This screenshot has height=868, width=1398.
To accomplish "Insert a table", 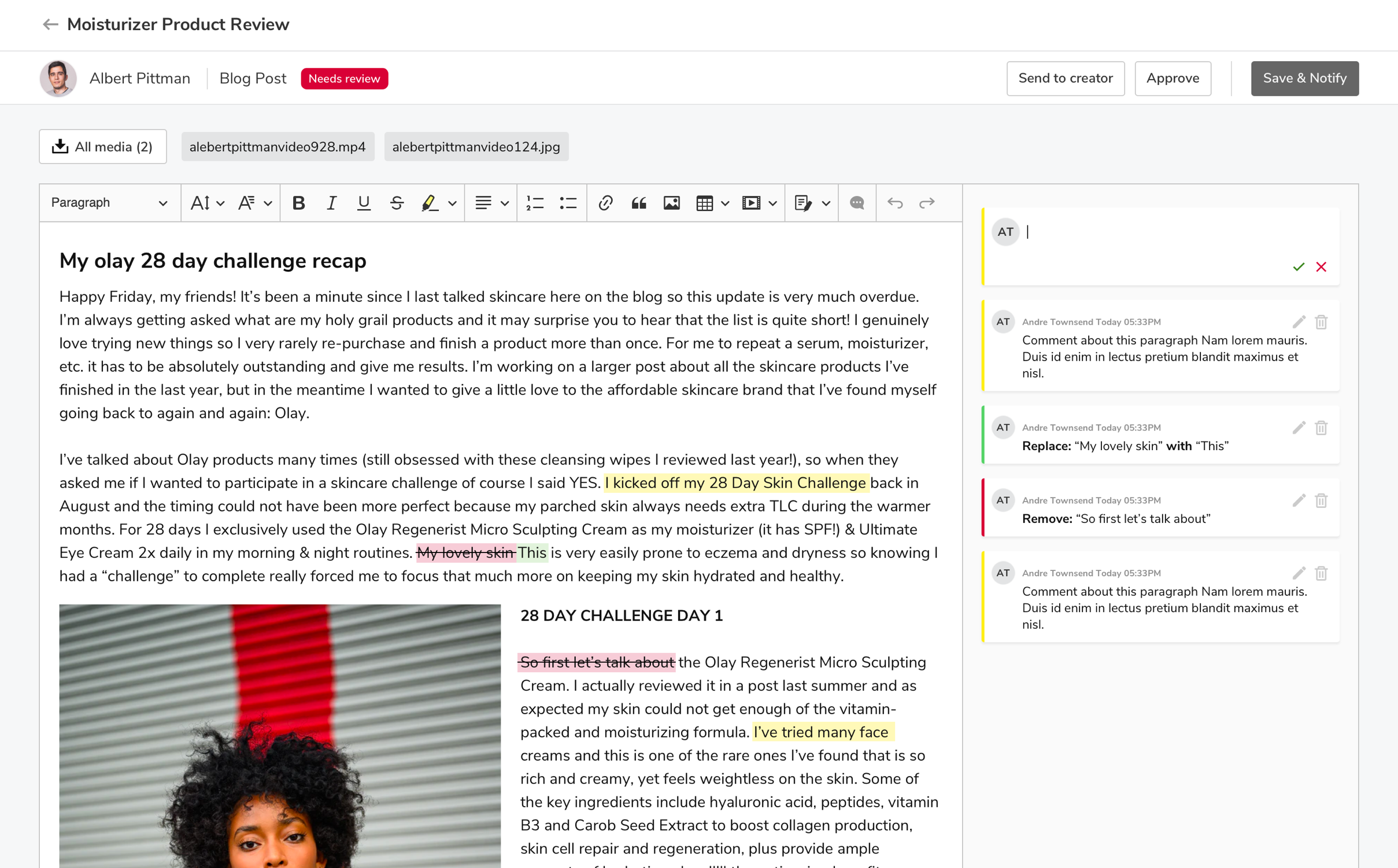I will [704, 203].
